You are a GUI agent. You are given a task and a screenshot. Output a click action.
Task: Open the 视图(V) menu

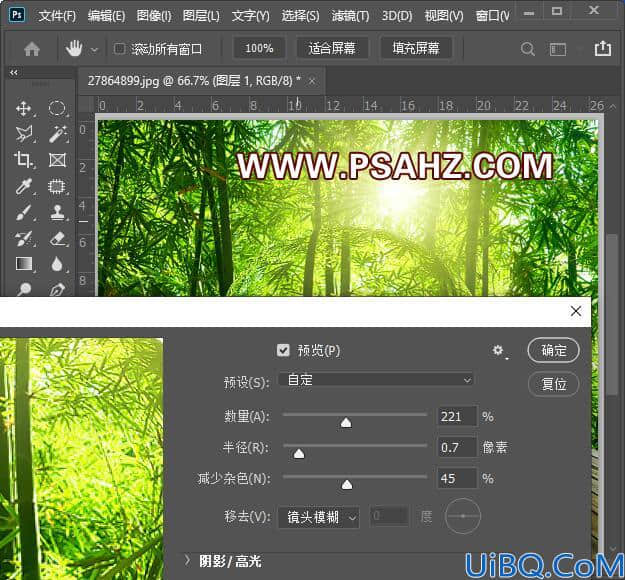pyautogui.click(x=444, y=16)
